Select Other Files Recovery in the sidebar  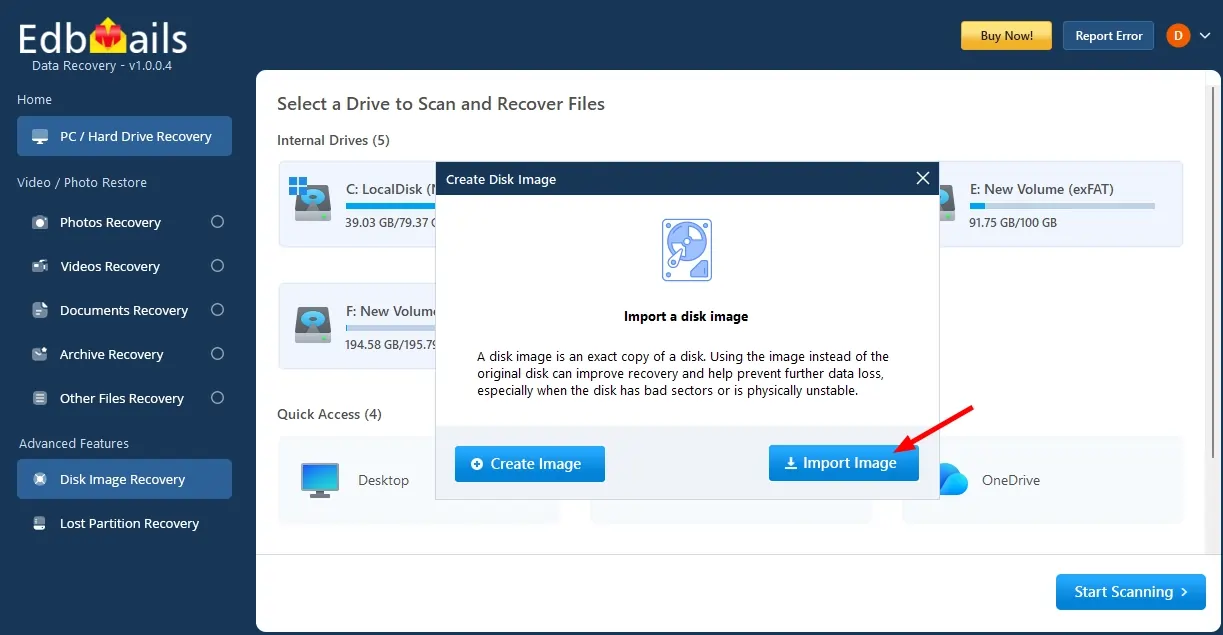click(x=124, y=398)
